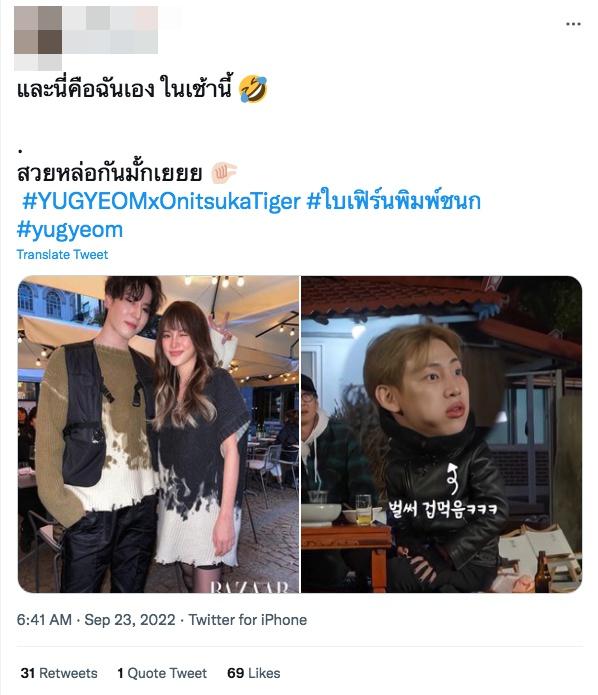
Task: Click the 6:41 AM timestamp
Action: (x=44, y=620)
